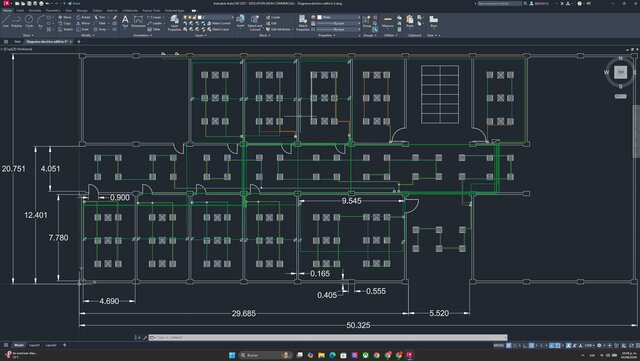Screen dimensions: 640x361
Task: Open the Layer name dropdown
Action: point(217,17)
